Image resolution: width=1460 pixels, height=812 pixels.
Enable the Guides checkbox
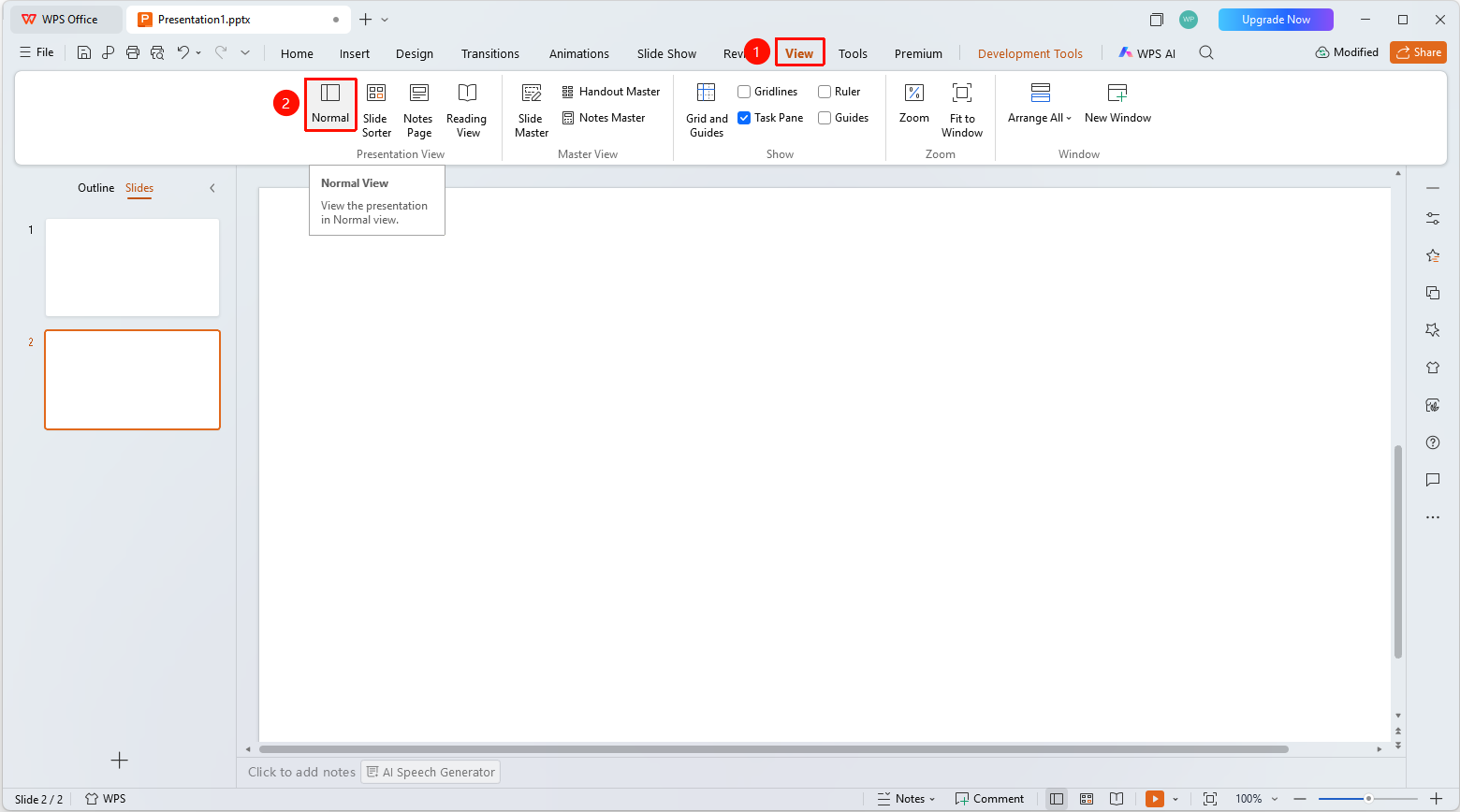pos(825,118)
